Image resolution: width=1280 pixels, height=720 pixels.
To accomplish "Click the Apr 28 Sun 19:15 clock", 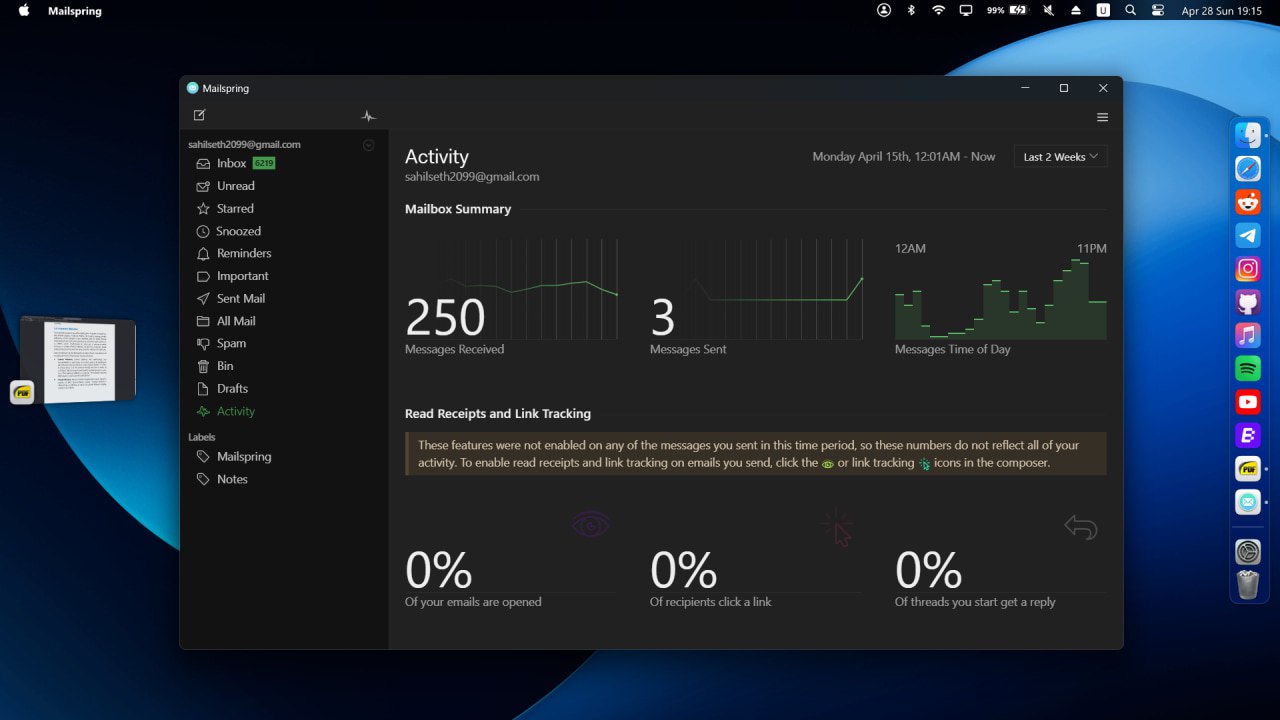I will (x=1221, y=11).
